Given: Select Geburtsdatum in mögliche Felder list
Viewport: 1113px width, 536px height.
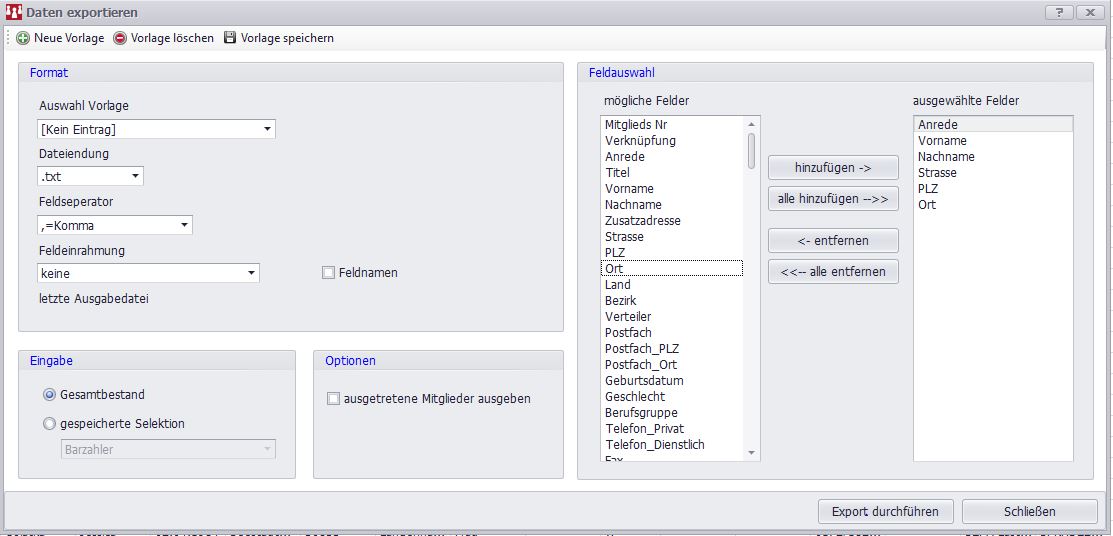Looking at the screenshot, I should tap(644, 381).
